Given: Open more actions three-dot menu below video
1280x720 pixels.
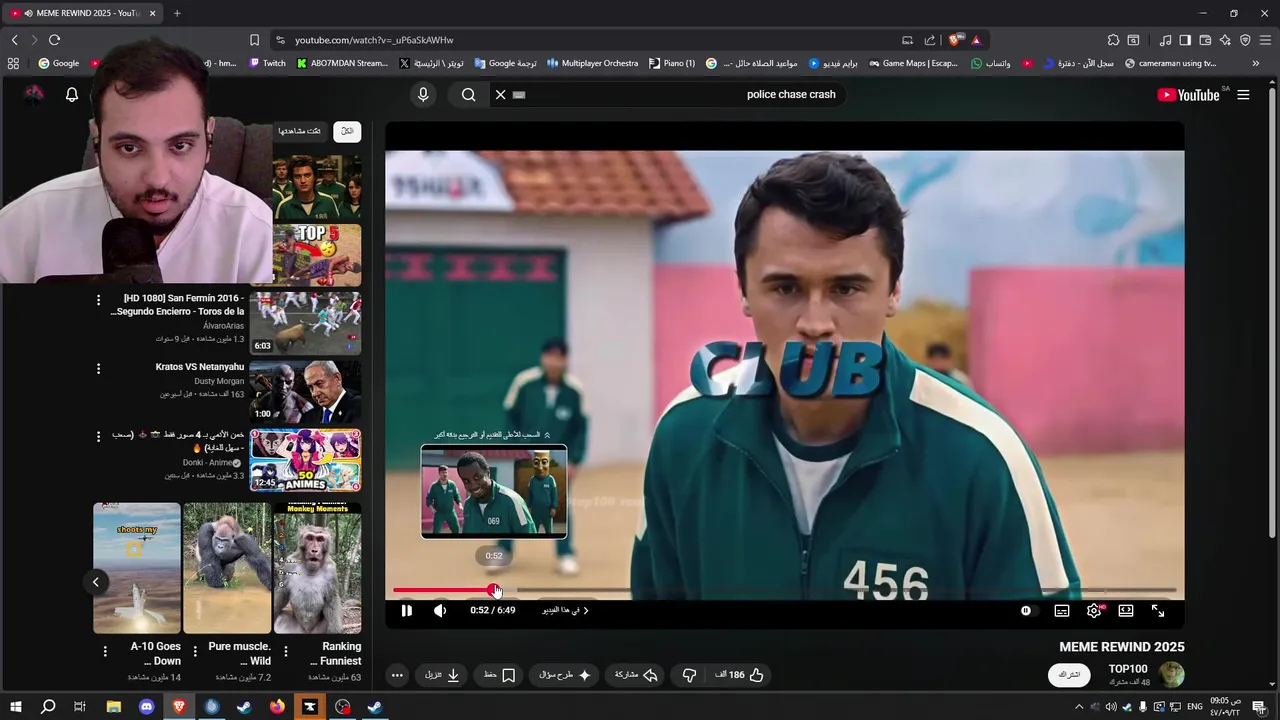Looking at the screenshot, I should [397, 675].
